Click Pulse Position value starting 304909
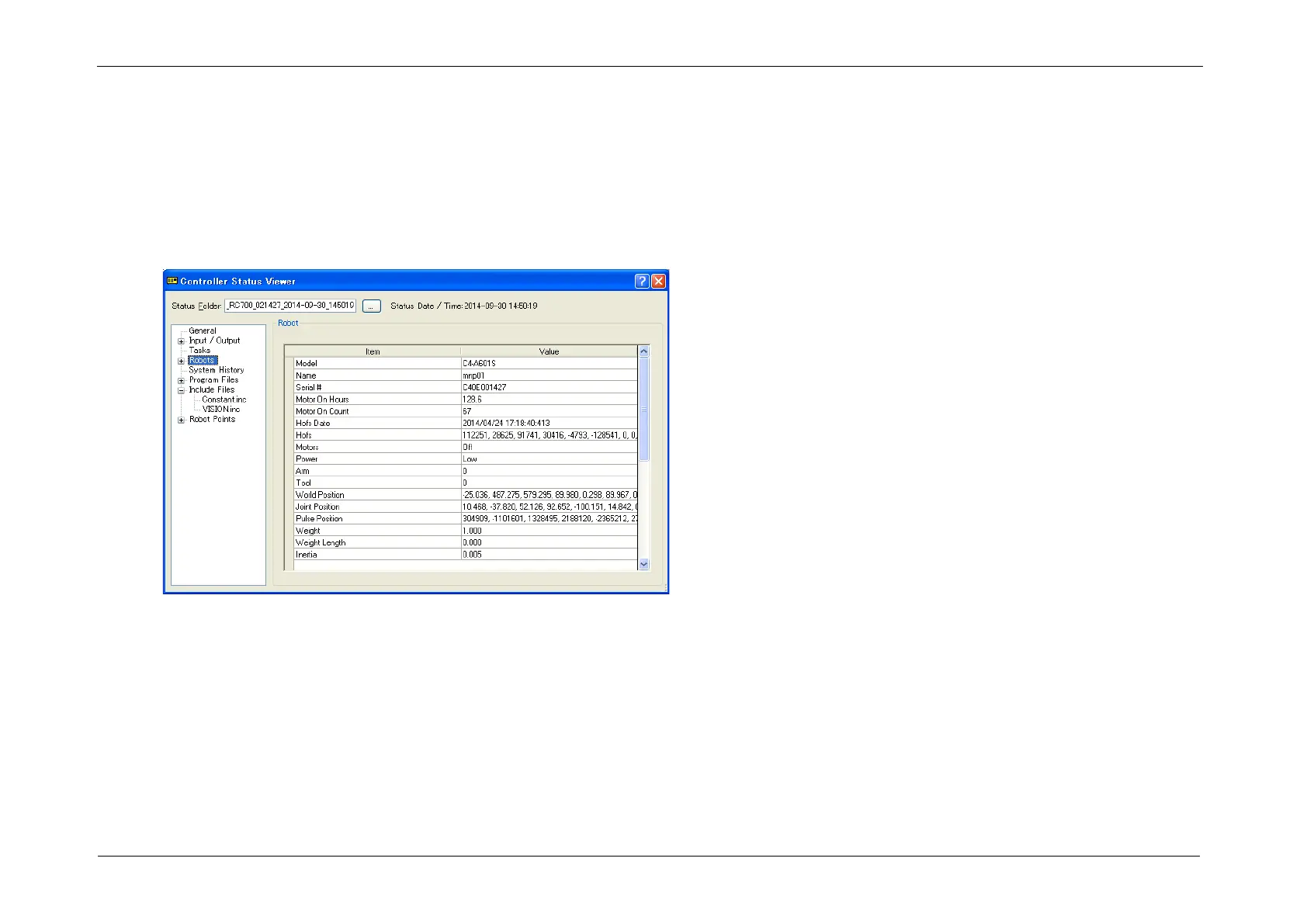Image resolution: width=1307 pixels, height=924 pixels. (x=549, y=518)
